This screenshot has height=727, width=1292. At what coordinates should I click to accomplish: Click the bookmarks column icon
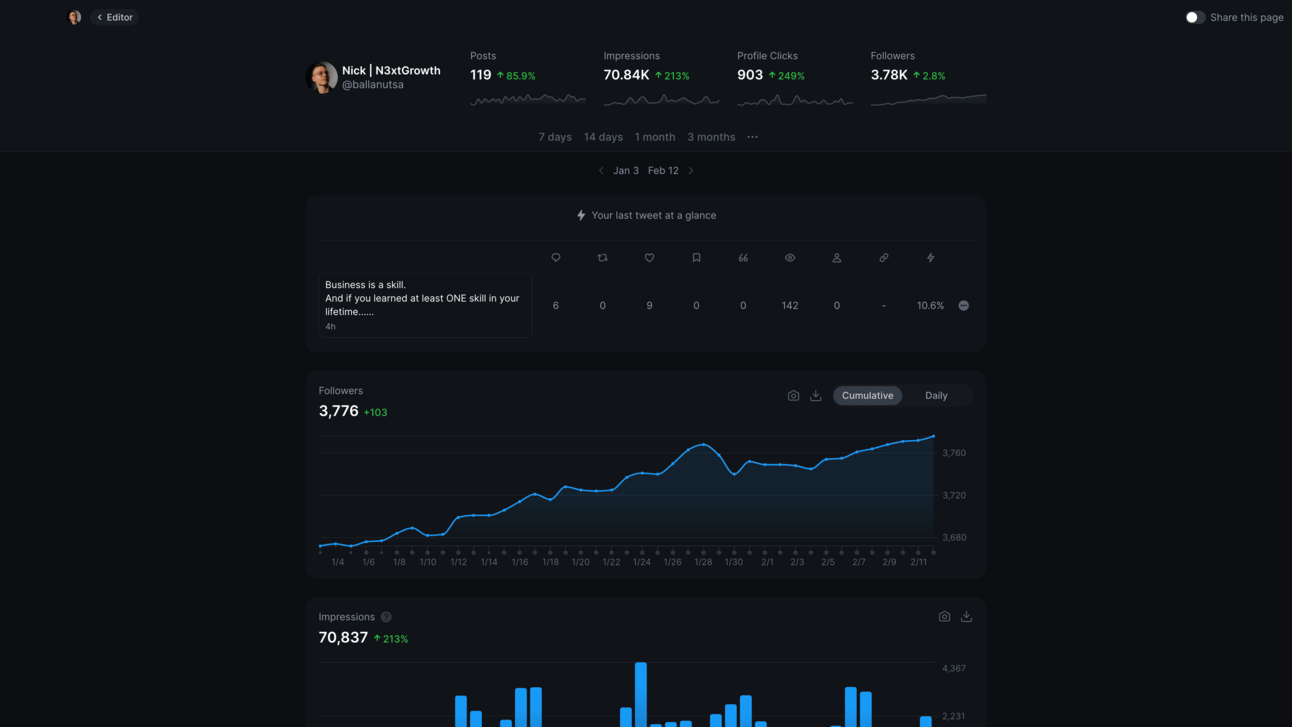pyautogui.click(x=696, y=258)
